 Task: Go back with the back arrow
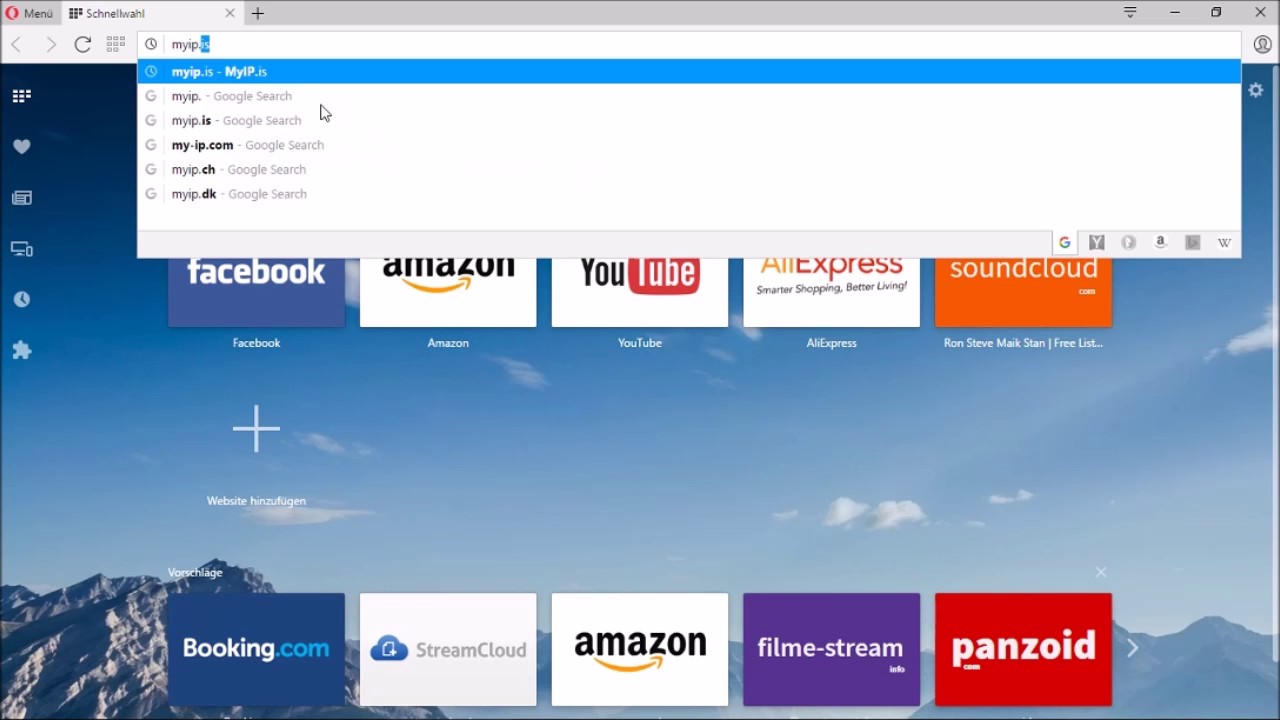17,44
